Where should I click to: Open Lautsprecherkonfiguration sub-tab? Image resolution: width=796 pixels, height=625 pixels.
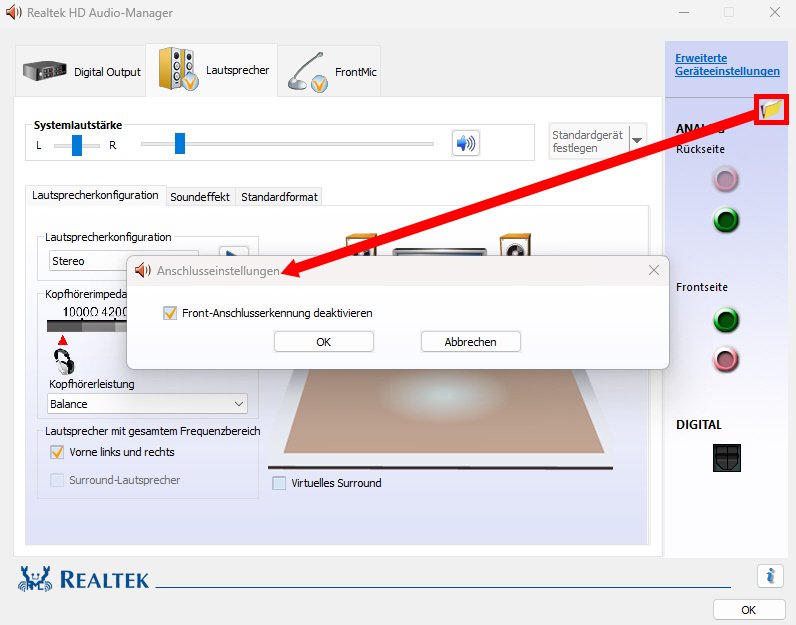coord(95,195)
